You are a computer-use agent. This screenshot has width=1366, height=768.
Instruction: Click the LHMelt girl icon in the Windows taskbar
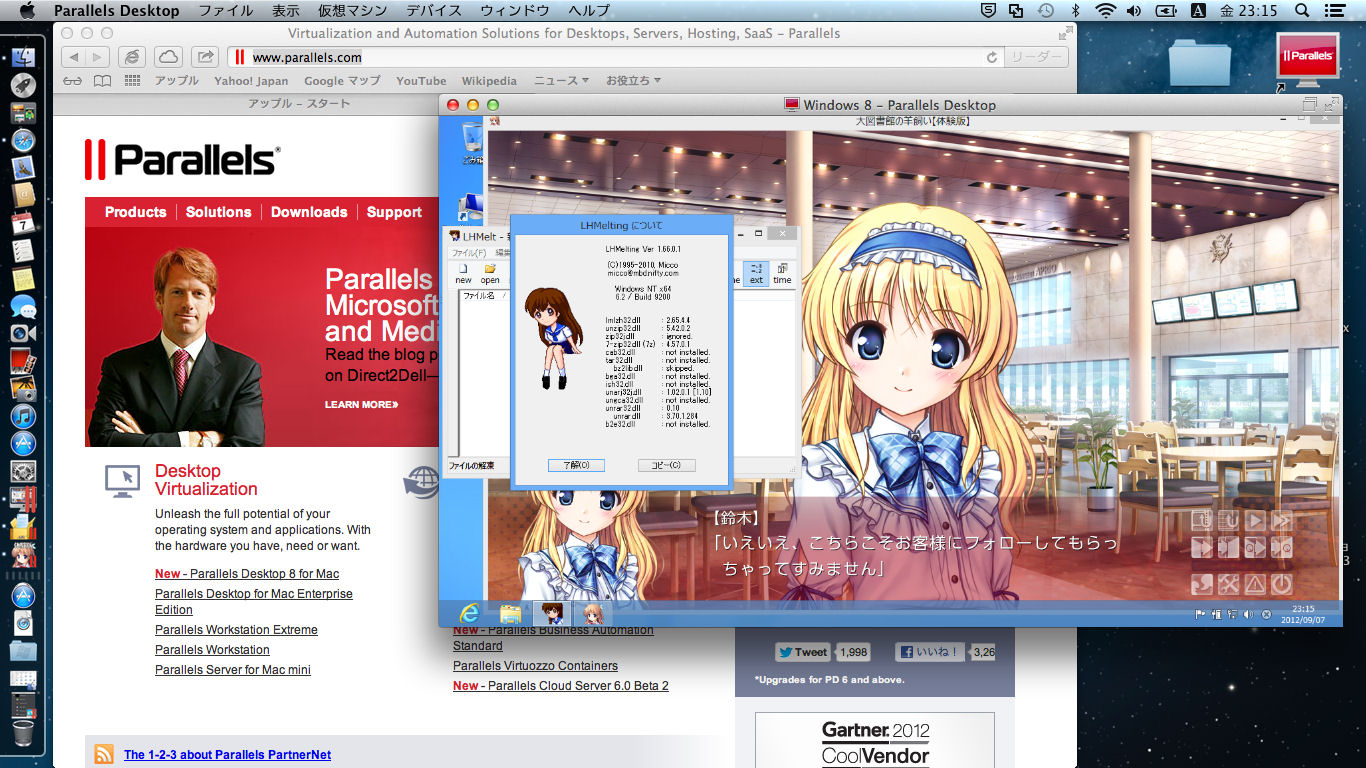click(x=551, y=613)
